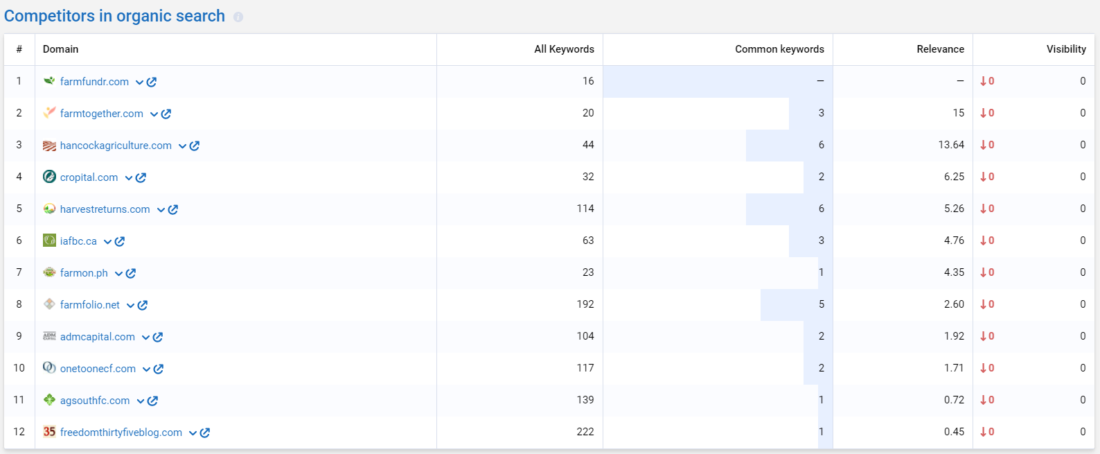
Task: Expand the farmfolio.net dropdown chevron
Action: click(x=130, y=305)
